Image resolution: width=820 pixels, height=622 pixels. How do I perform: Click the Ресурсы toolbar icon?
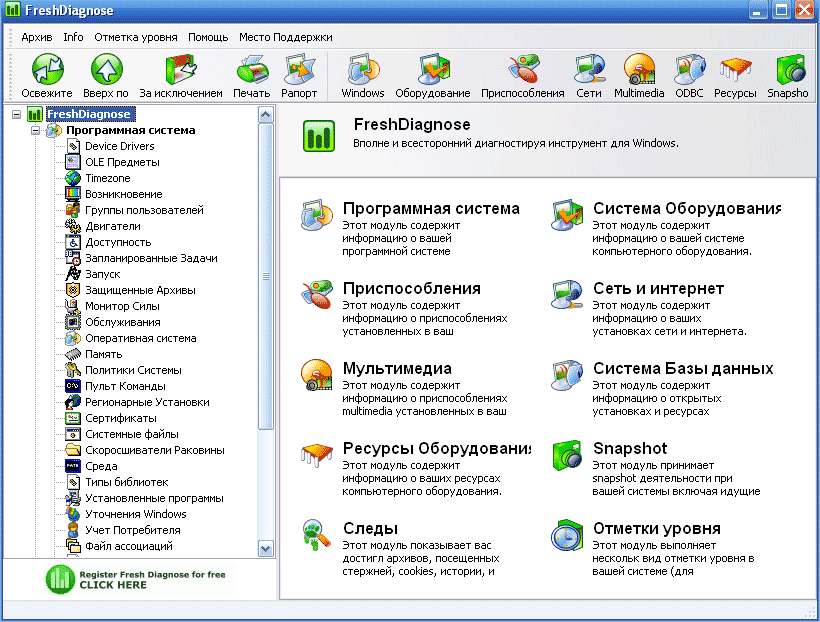[735, 69]
